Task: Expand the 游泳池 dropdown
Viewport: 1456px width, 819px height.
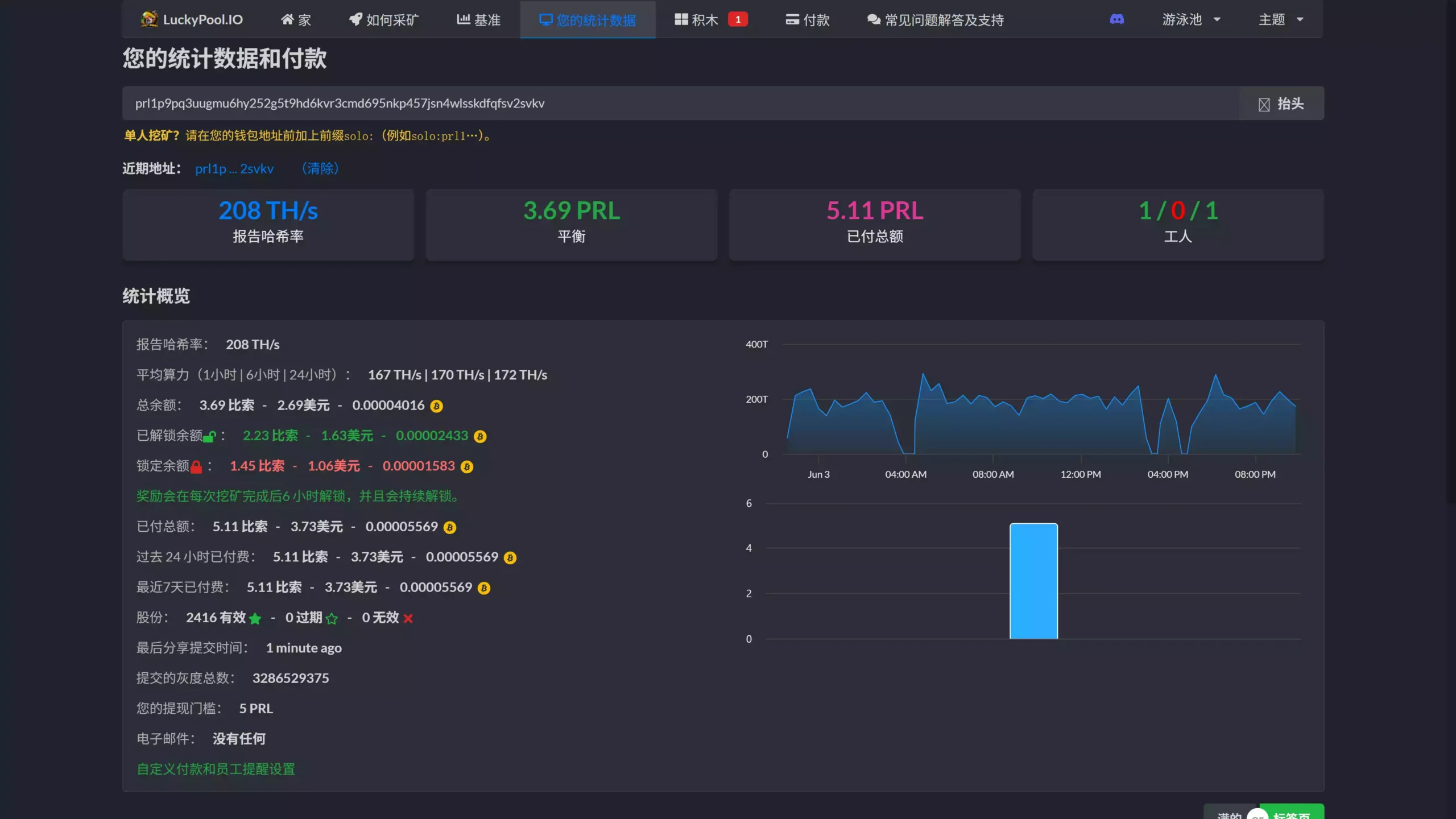Action: tap(1191, 19)
